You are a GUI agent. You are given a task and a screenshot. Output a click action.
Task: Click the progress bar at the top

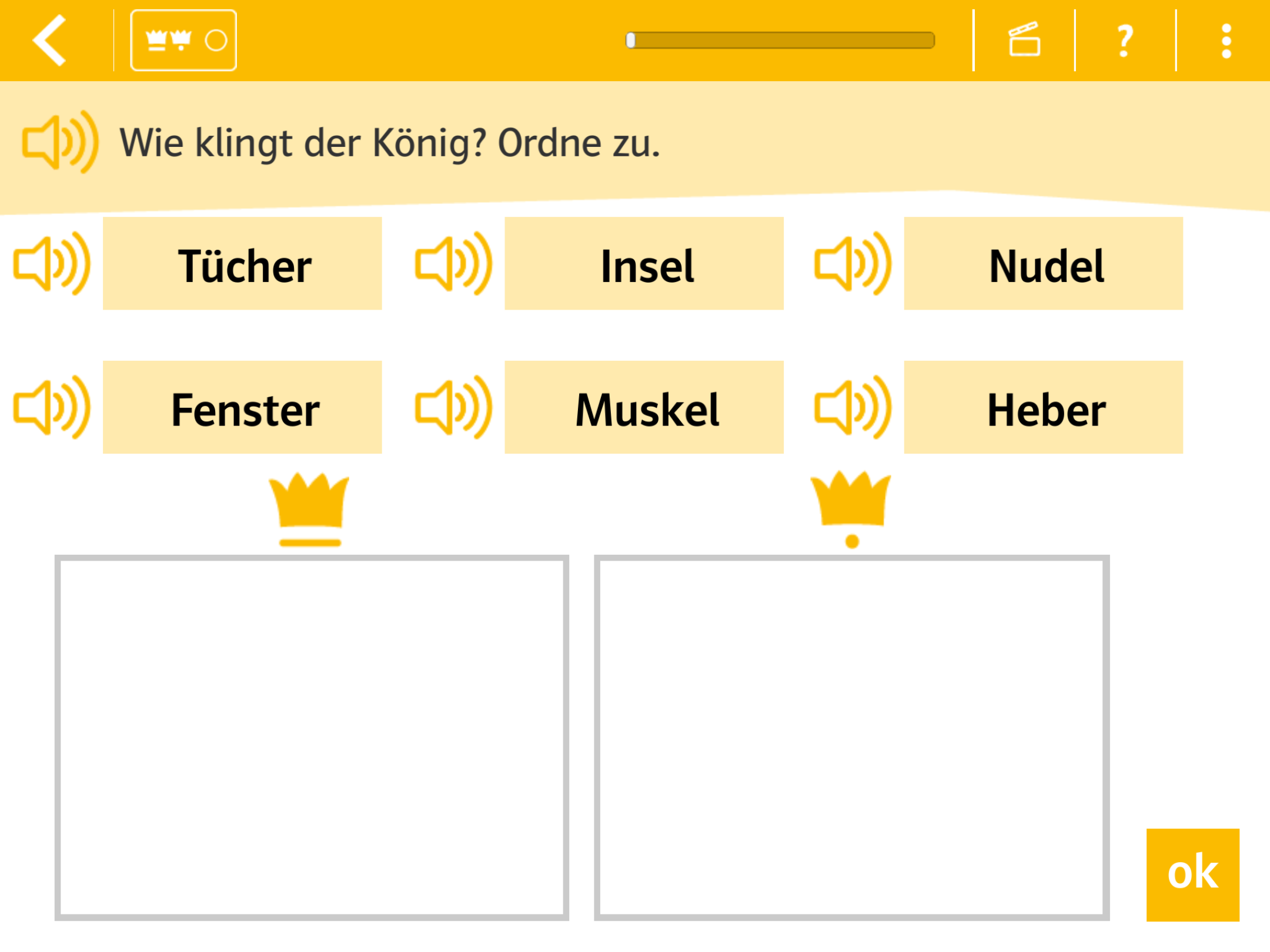[x=780, y=41]
